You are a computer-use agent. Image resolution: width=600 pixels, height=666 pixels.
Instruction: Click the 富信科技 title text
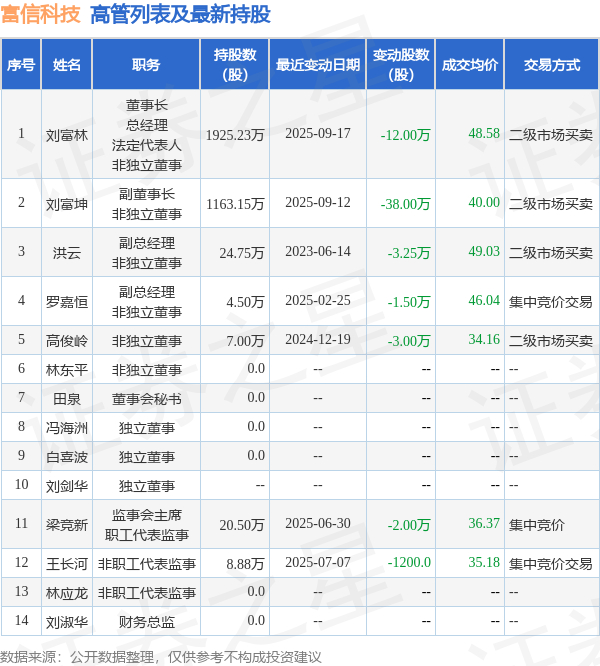(x=40, y=14)
